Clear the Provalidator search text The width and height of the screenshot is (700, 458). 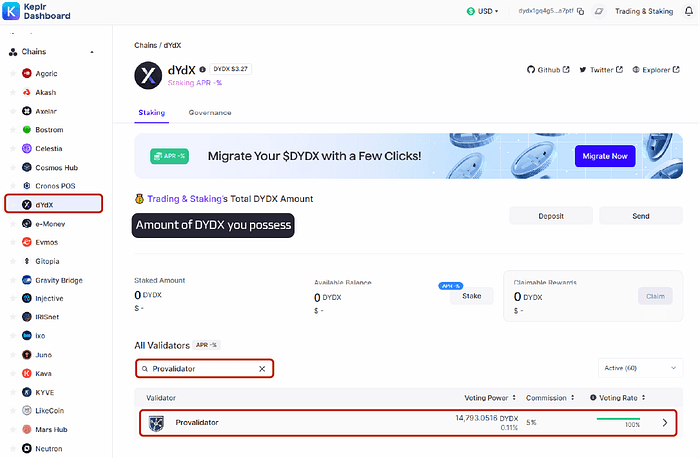point(262,369)
